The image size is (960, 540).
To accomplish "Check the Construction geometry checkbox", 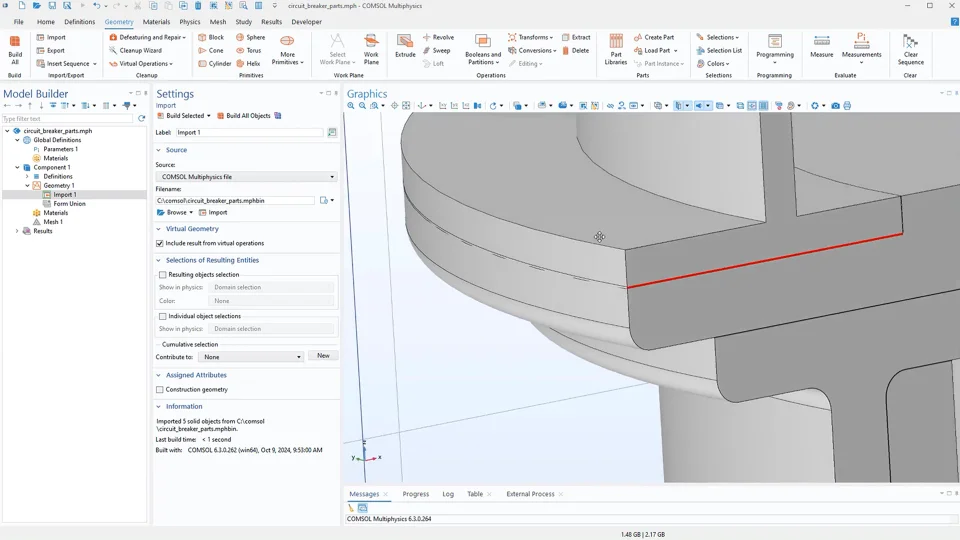I will pyautogui.click(x=160, y=389).
